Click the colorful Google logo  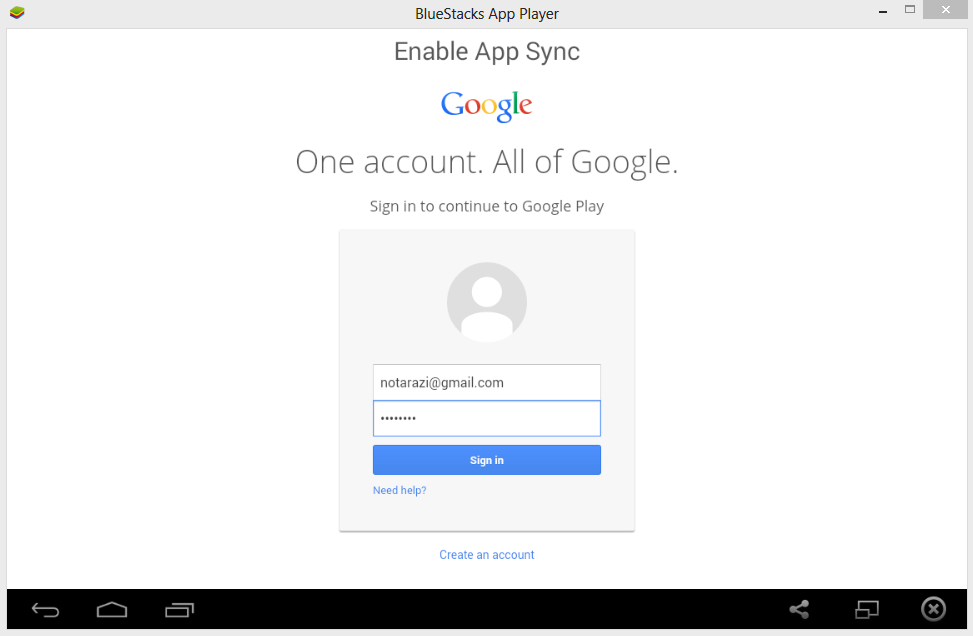486,105
